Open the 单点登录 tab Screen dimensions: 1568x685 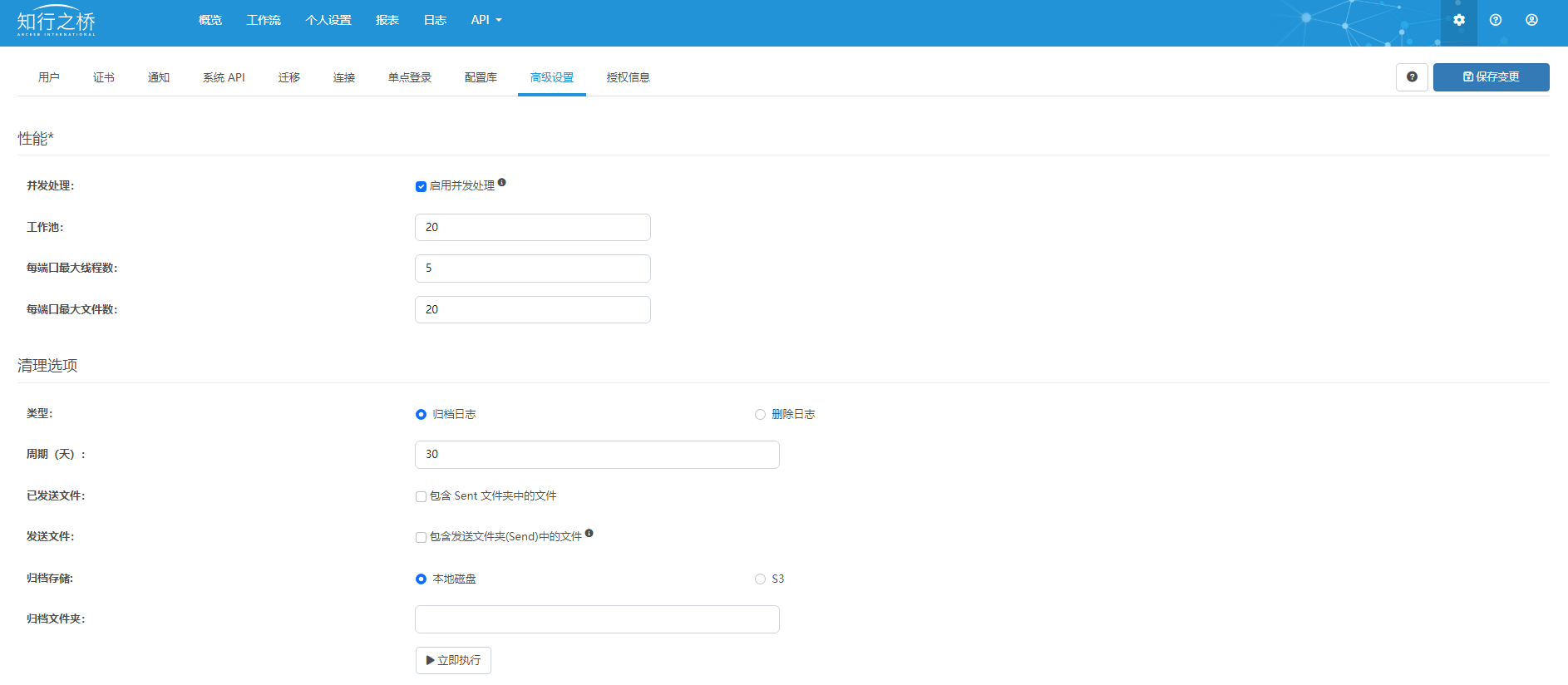(409, 77)
